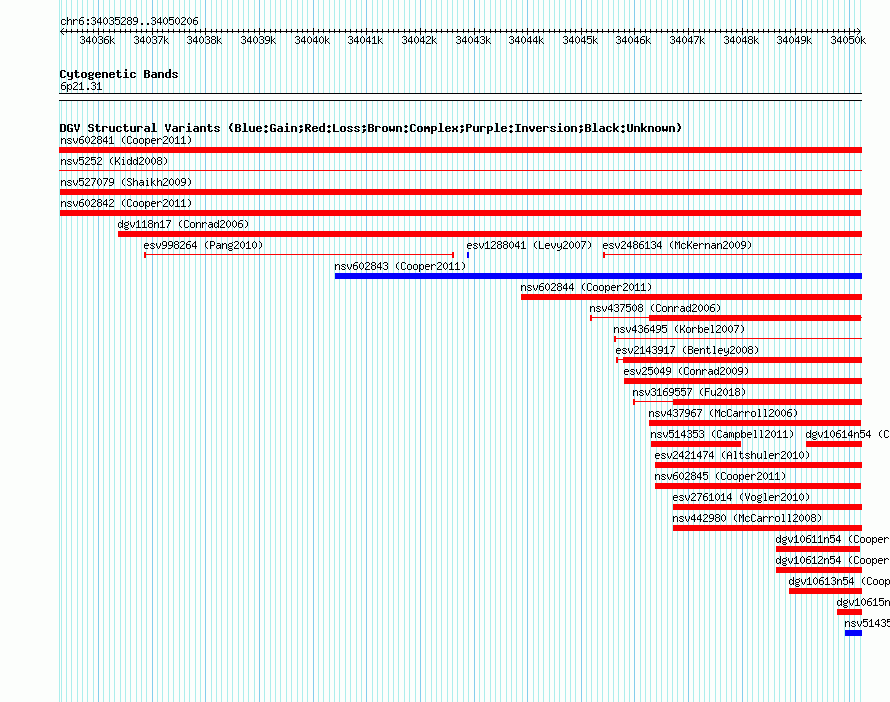Select the esv998264 (Pang2010) thin red line
The image size is (890, 702).
[299, 255]
